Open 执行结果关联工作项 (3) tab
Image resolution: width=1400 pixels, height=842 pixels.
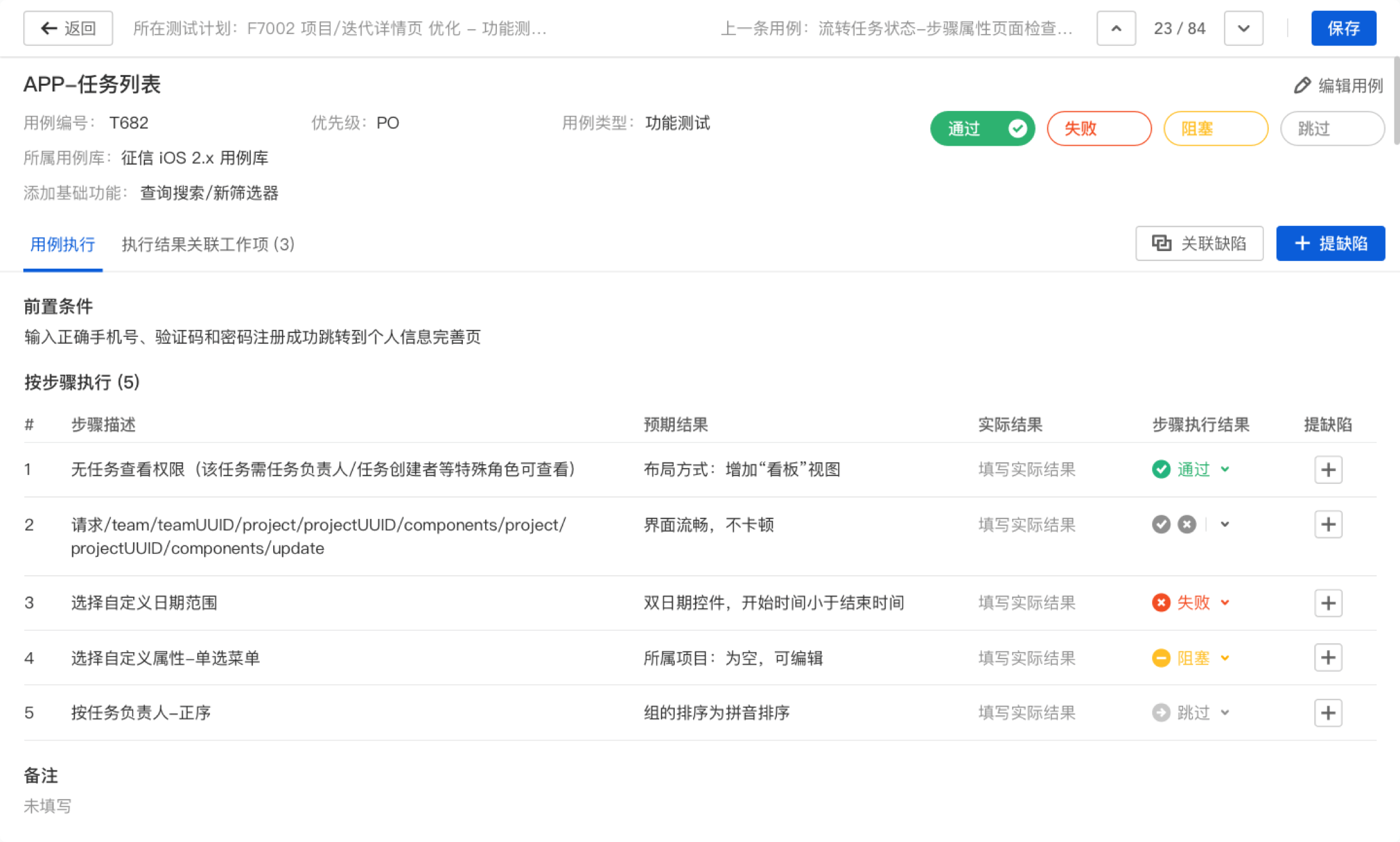(x=207, y=244)
